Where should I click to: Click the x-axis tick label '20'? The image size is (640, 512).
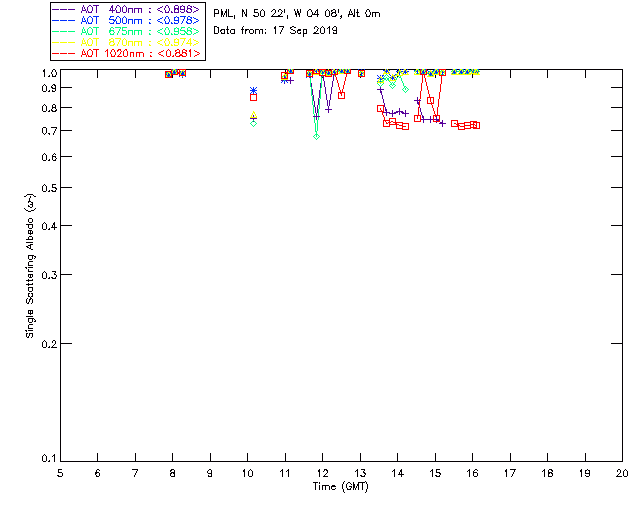pos(622,473)
